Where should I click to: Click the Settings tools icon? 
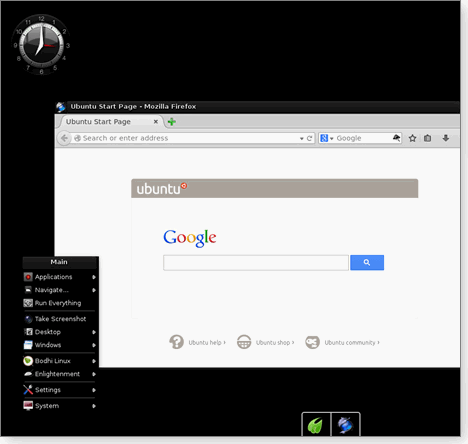pyautogui.click(x=28, y=390)
